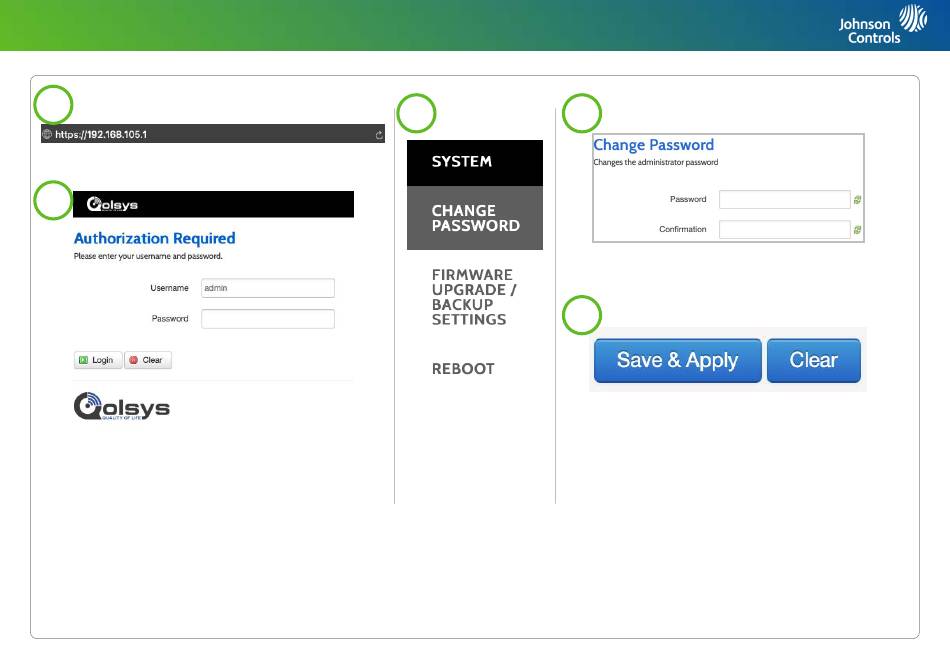Select the CHANGE PASSWORD menu entry
This screenshot has width=950, height=671.
(475, 218)
